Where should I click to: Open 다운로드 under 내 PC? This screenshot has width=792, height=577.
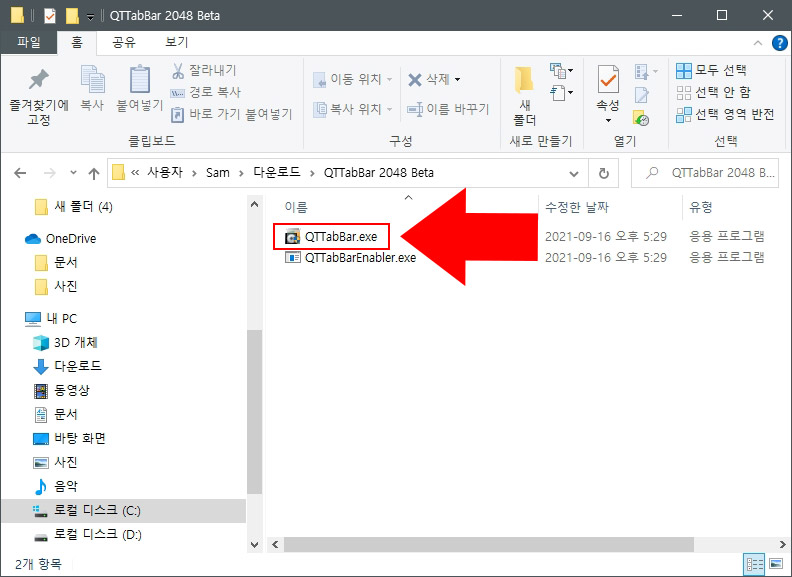tap(67, 366)
